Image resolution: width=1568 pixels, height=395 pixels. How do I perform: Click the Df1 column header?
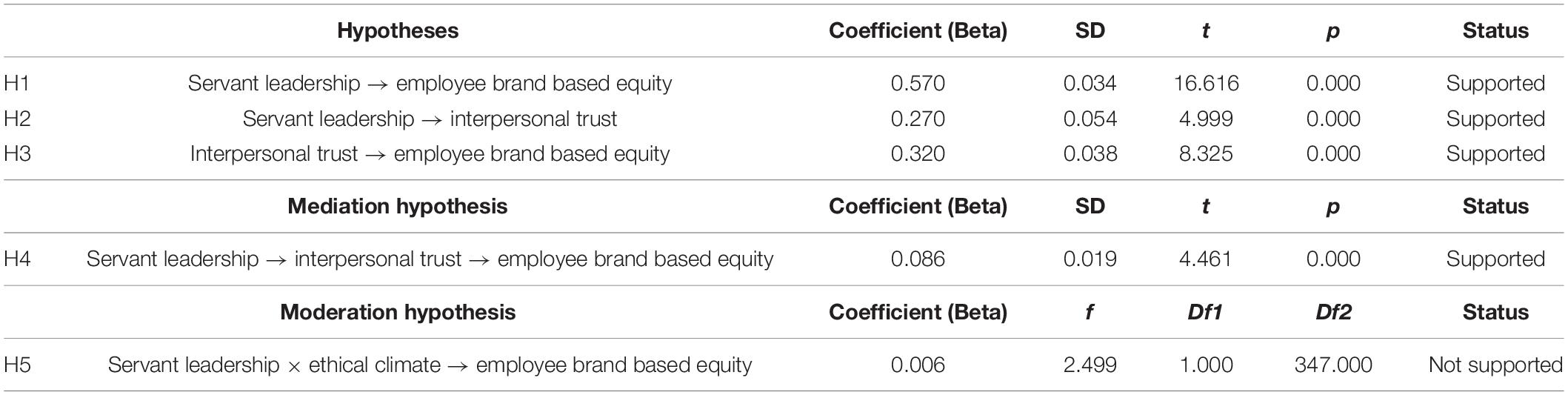pyautogui.click(x=1206, y=312)
